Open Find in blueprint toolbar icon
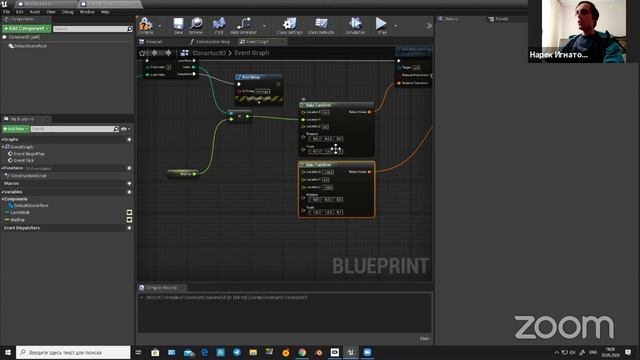 tap(219, 25)
